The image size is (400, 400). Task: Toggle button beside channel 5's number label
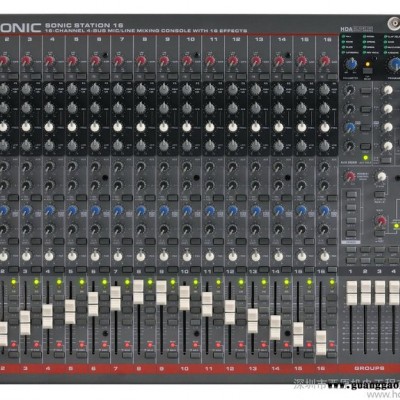[x=81, y=269]
